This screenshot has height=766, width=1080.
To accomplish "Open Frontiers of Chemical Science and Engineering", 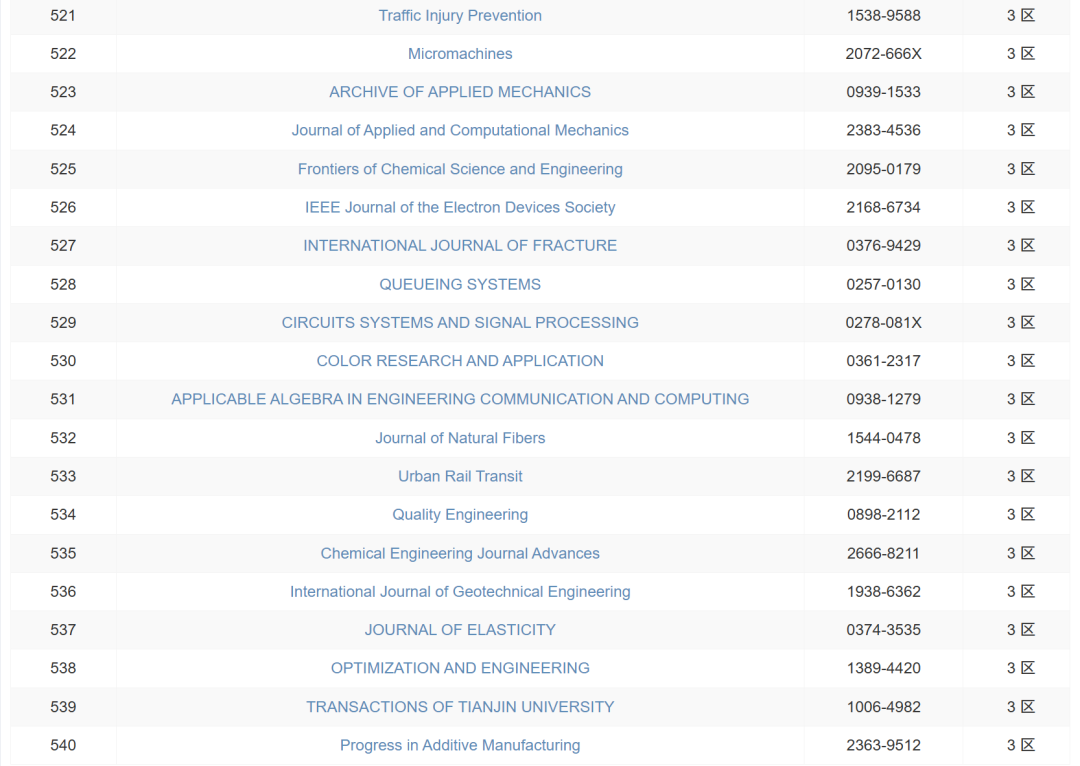I will tap(460, 169).
